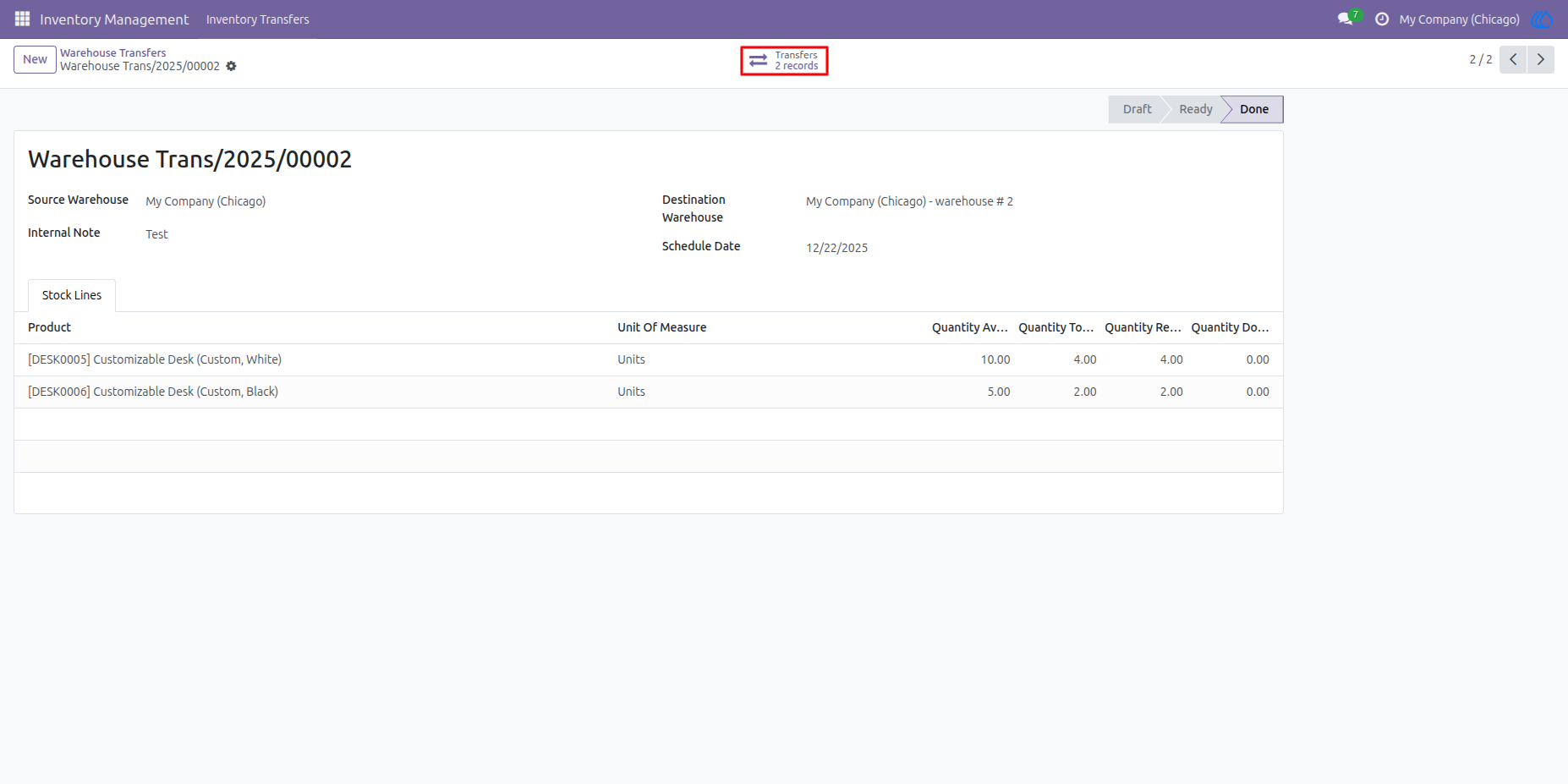Click the 10.00 quantity available cell

(x=995, y=359)
